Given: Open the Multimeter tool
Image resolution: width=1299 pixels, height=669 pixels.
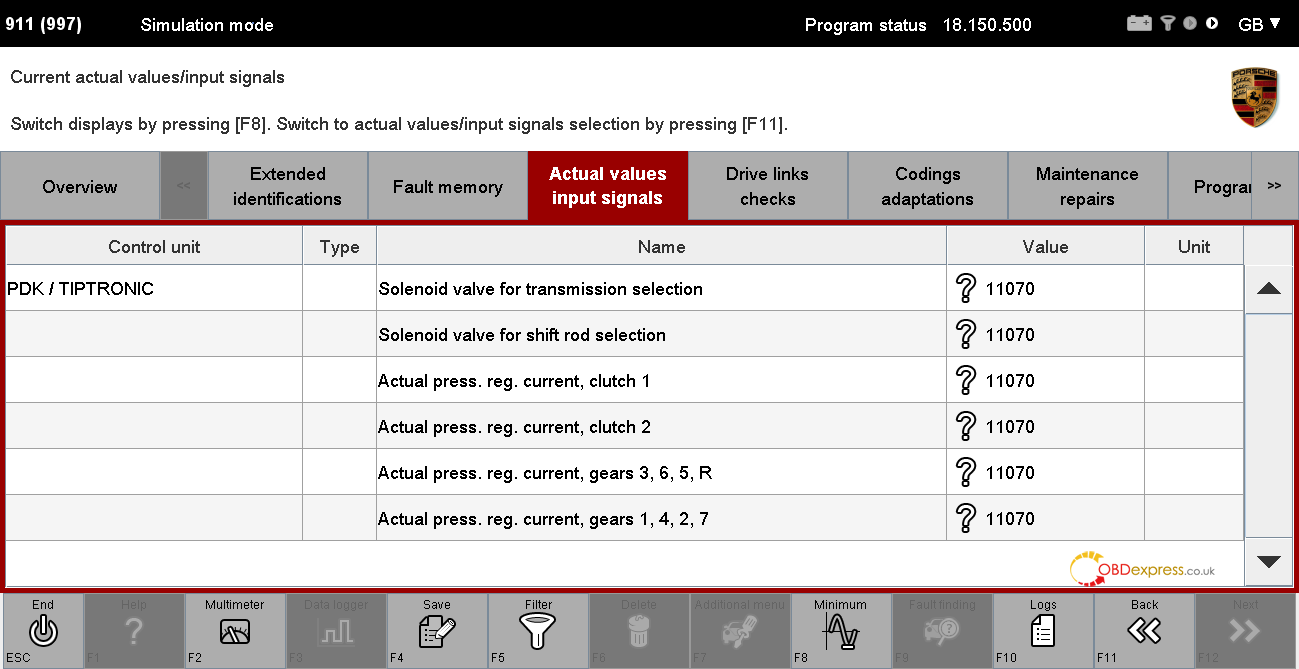Looking at the screenshot, I should (235, 631).
